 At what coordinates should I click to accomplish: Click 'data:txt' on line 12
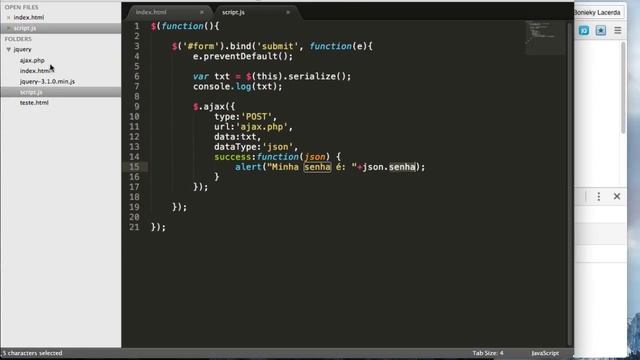click(235, 137)
